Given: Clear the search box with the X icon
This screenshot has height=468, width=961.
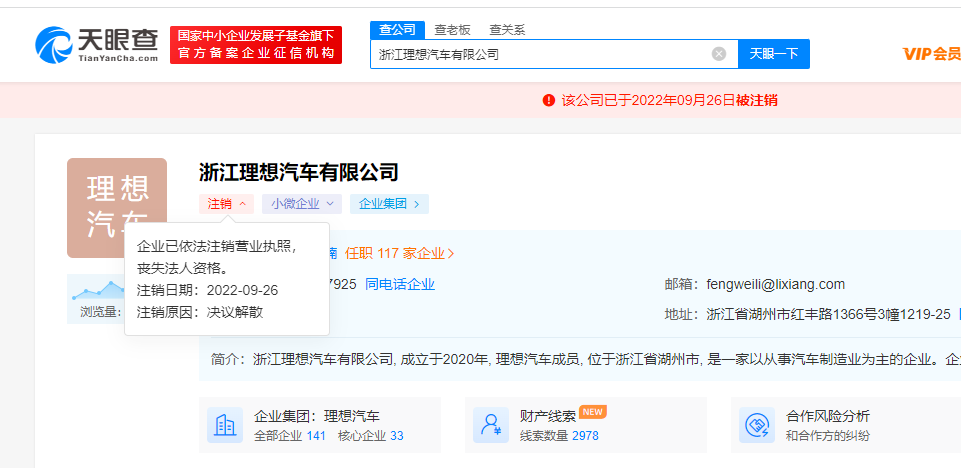Looking at the screenshot, I should click(x=719, y=54).
